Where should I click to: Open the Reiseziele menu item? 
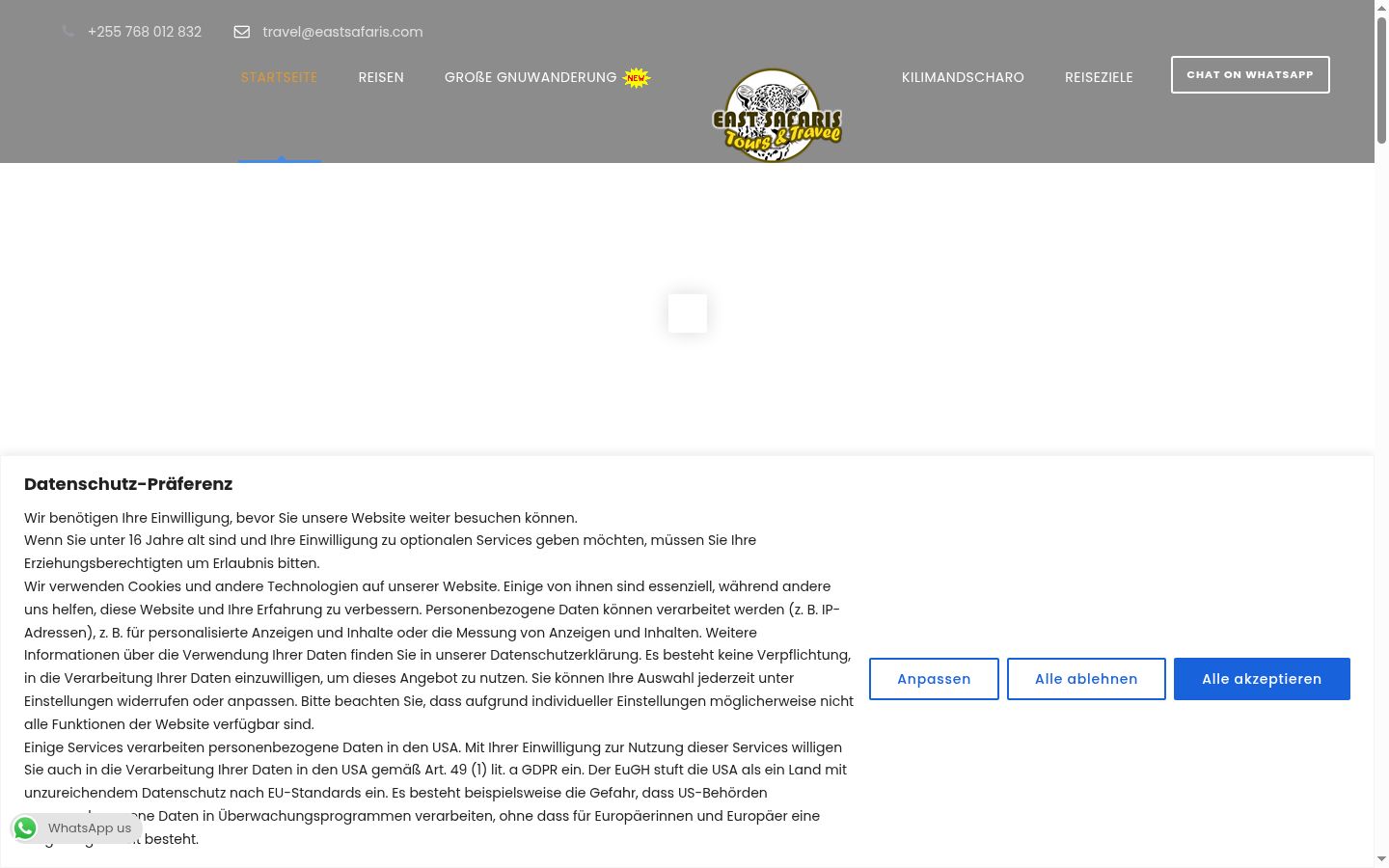point(1099,77)
